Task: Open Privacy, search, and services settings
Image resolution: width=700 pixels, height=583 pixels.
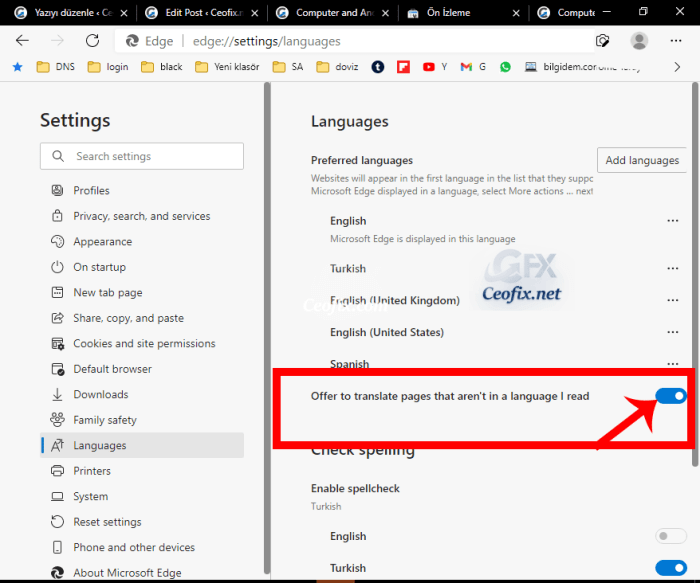Action: point(142,216)
